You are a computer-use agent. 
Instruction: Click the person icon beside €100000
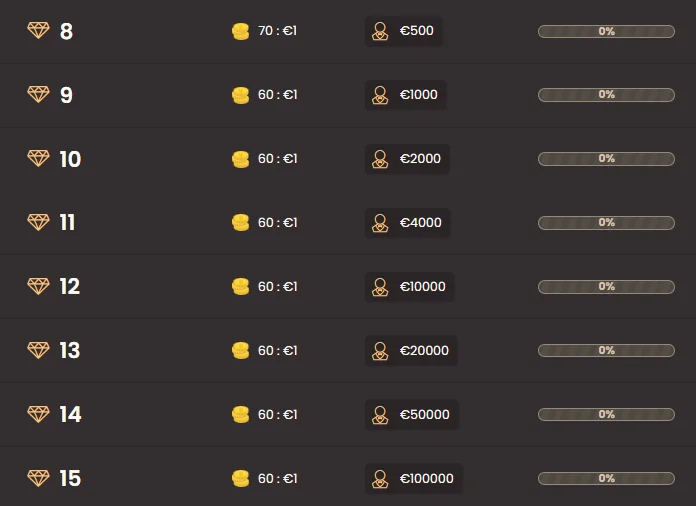click(x=380, y=478)
